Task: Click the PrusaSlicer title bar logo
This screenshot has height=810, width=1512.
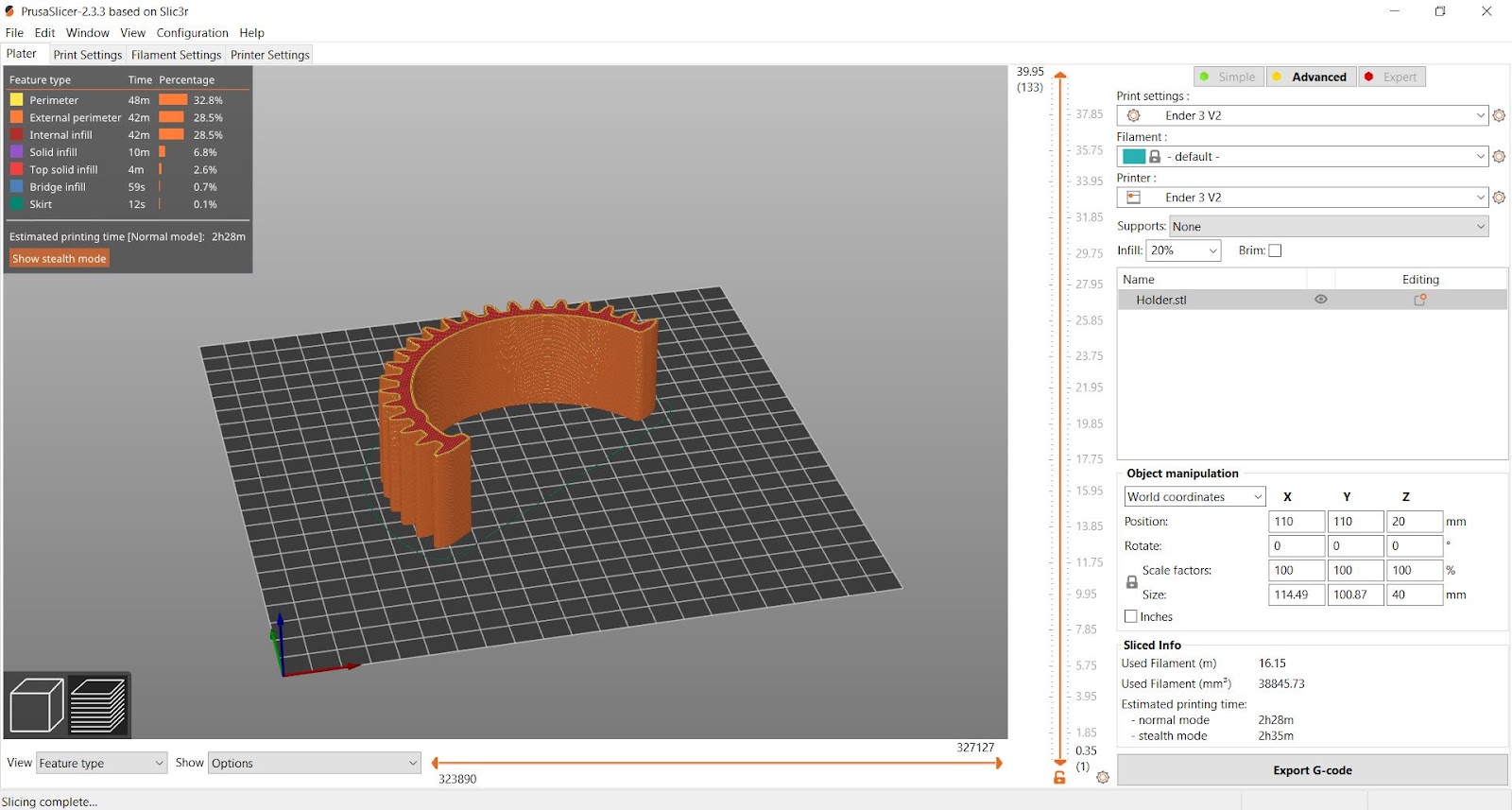Action: (x=9, y=11)
